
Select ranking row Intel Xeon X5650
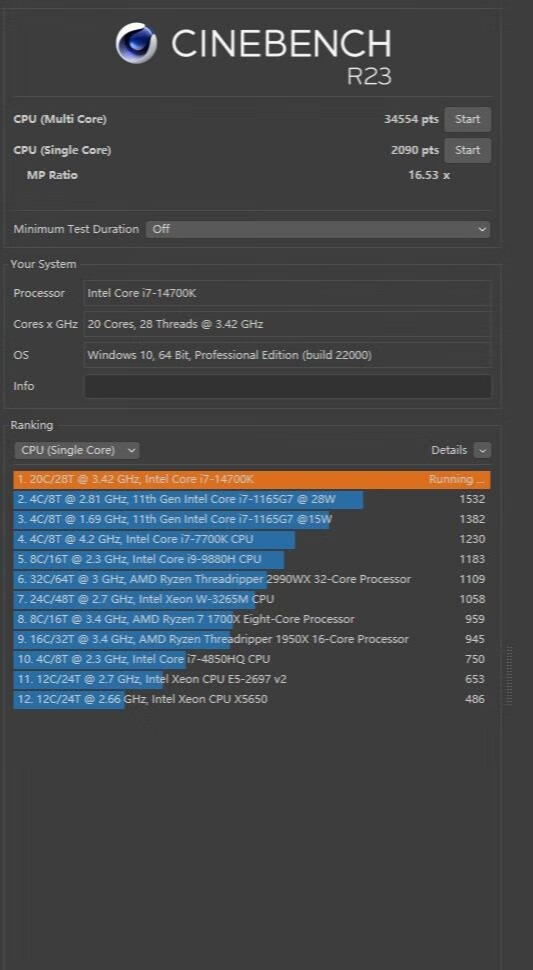[252, 699]
